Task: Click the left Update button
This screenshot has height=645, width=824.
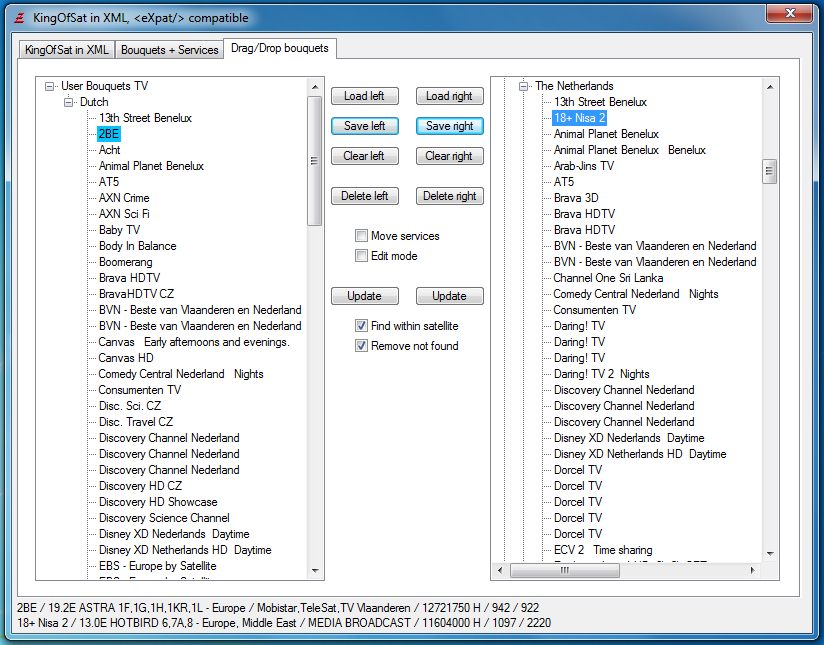Action: coord(365,296)
